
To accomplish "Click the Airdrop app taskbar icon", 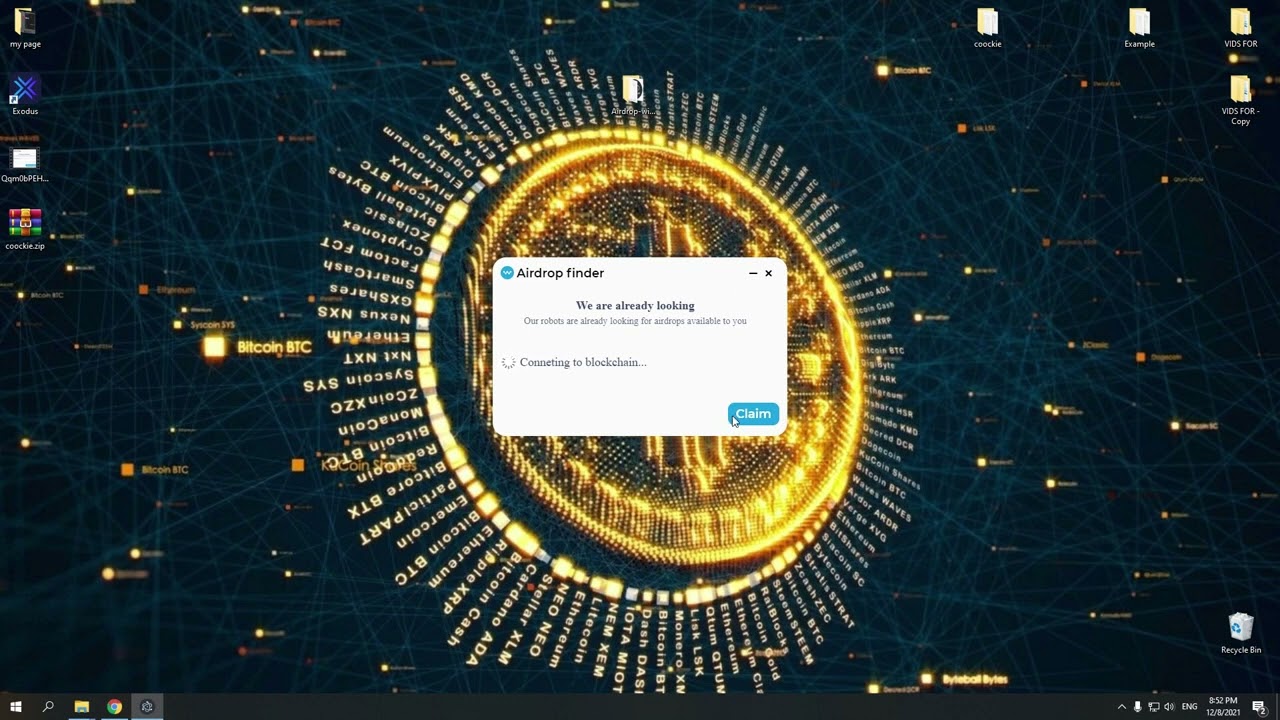I will click(x=147, y=707).
